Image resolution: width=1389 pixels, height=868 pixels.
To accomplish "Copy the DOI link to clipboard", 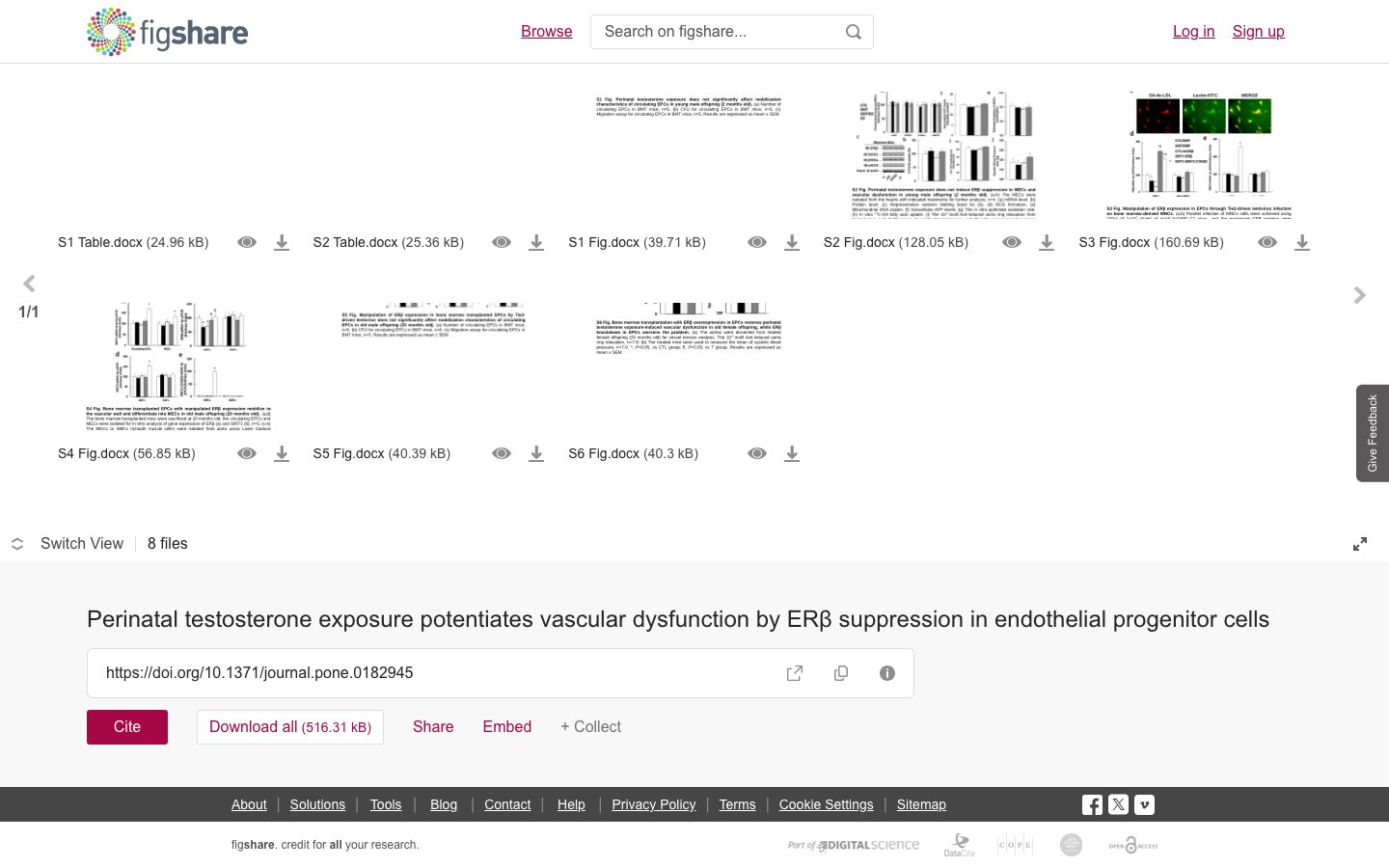I will (x=841, y=673).
